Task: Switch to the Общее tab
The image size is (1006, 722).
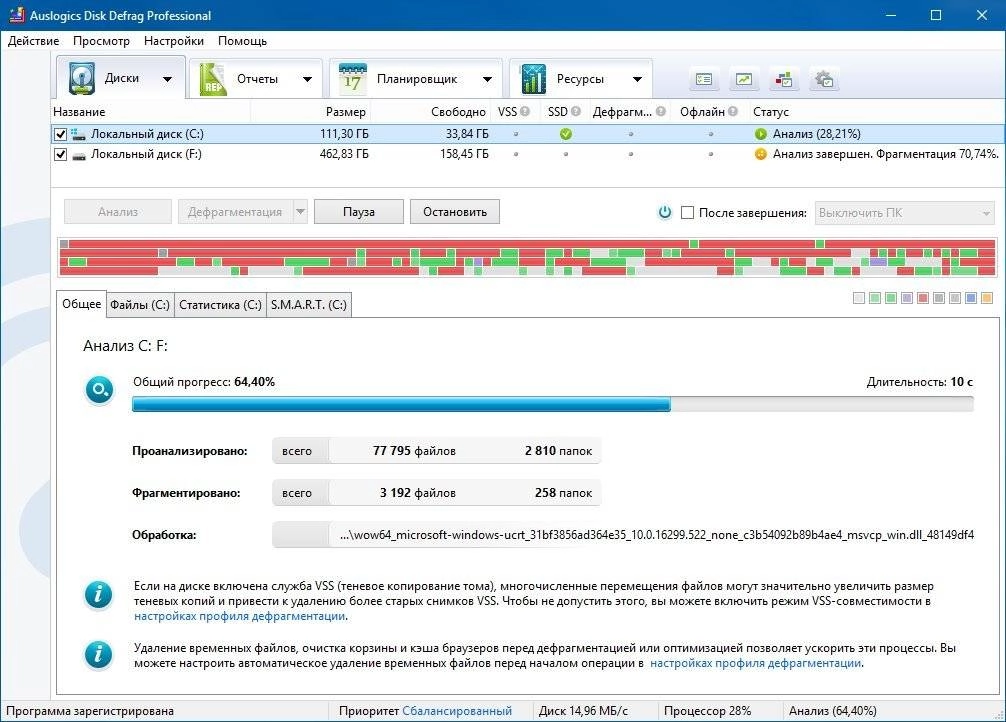Action: point(81,304)
